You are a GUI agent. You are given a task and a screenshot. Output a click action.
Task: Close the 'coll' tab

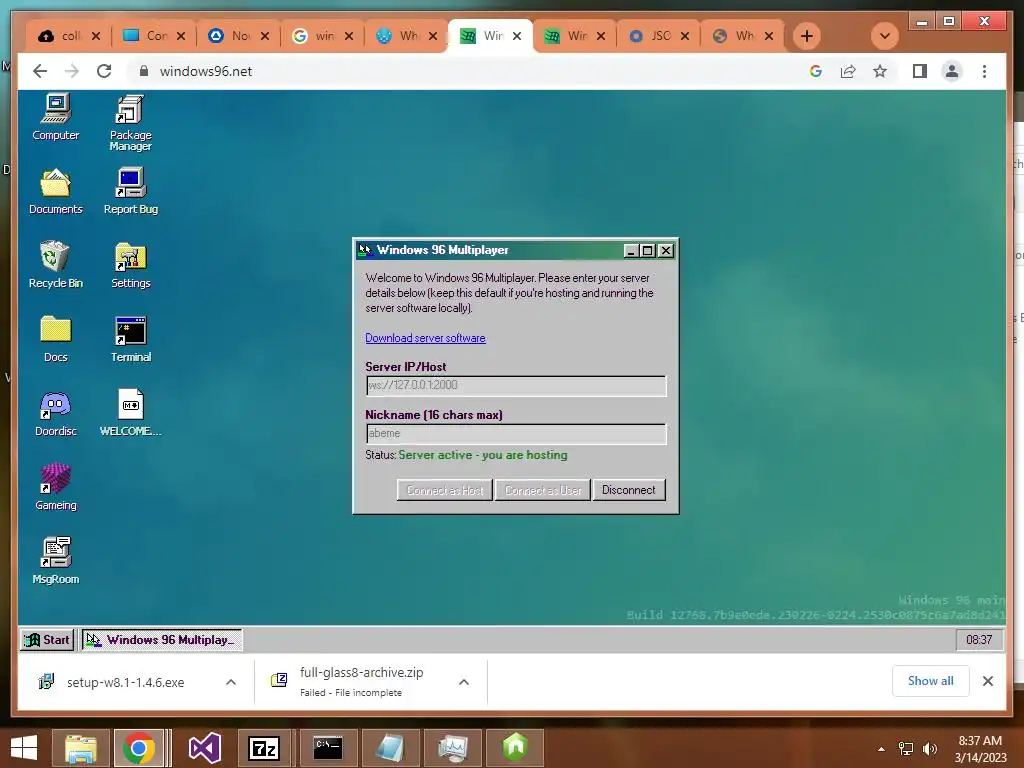[96, 36]
